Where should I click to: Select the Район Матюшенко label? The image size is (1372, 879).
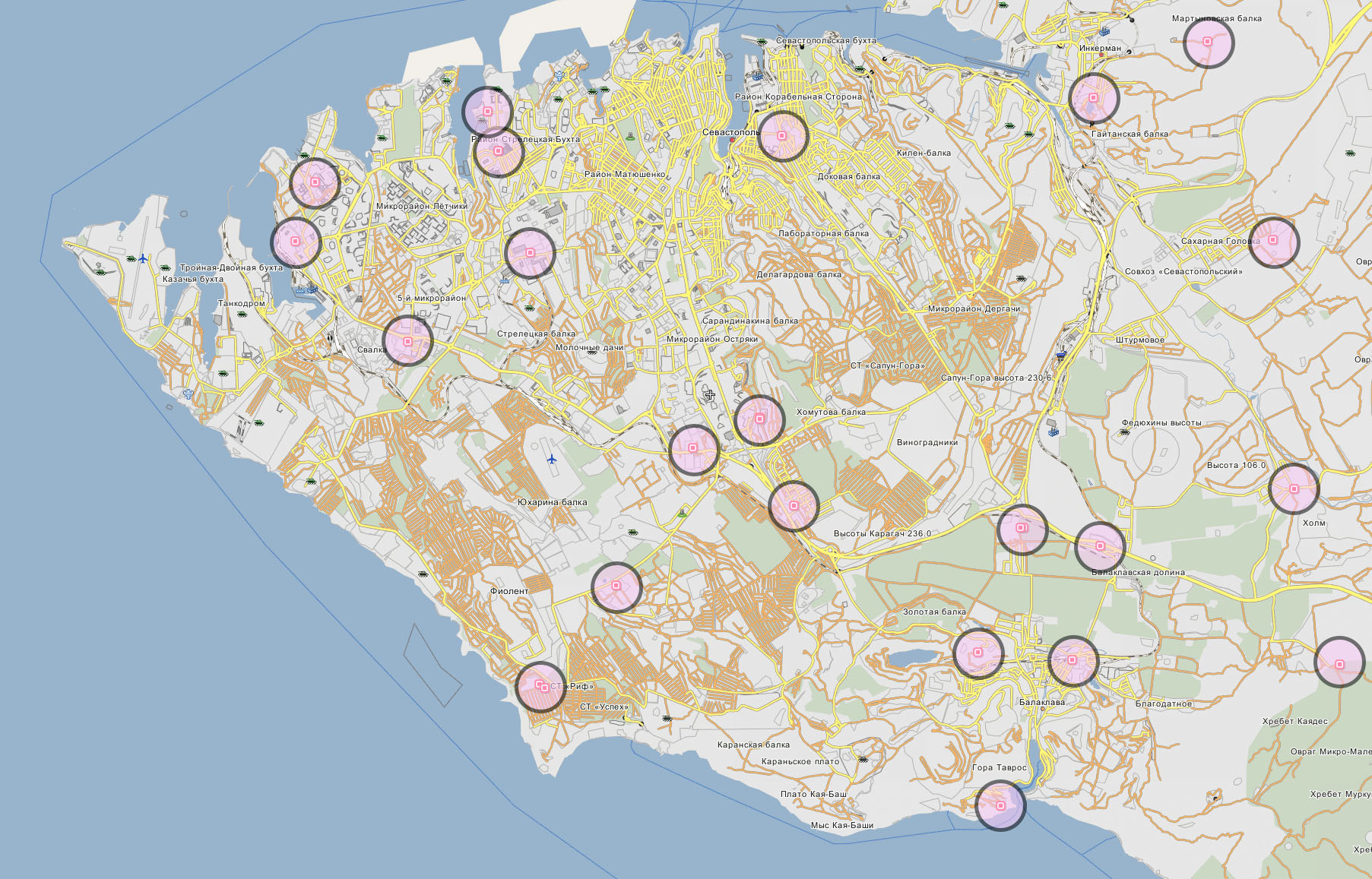pos(625,174)
